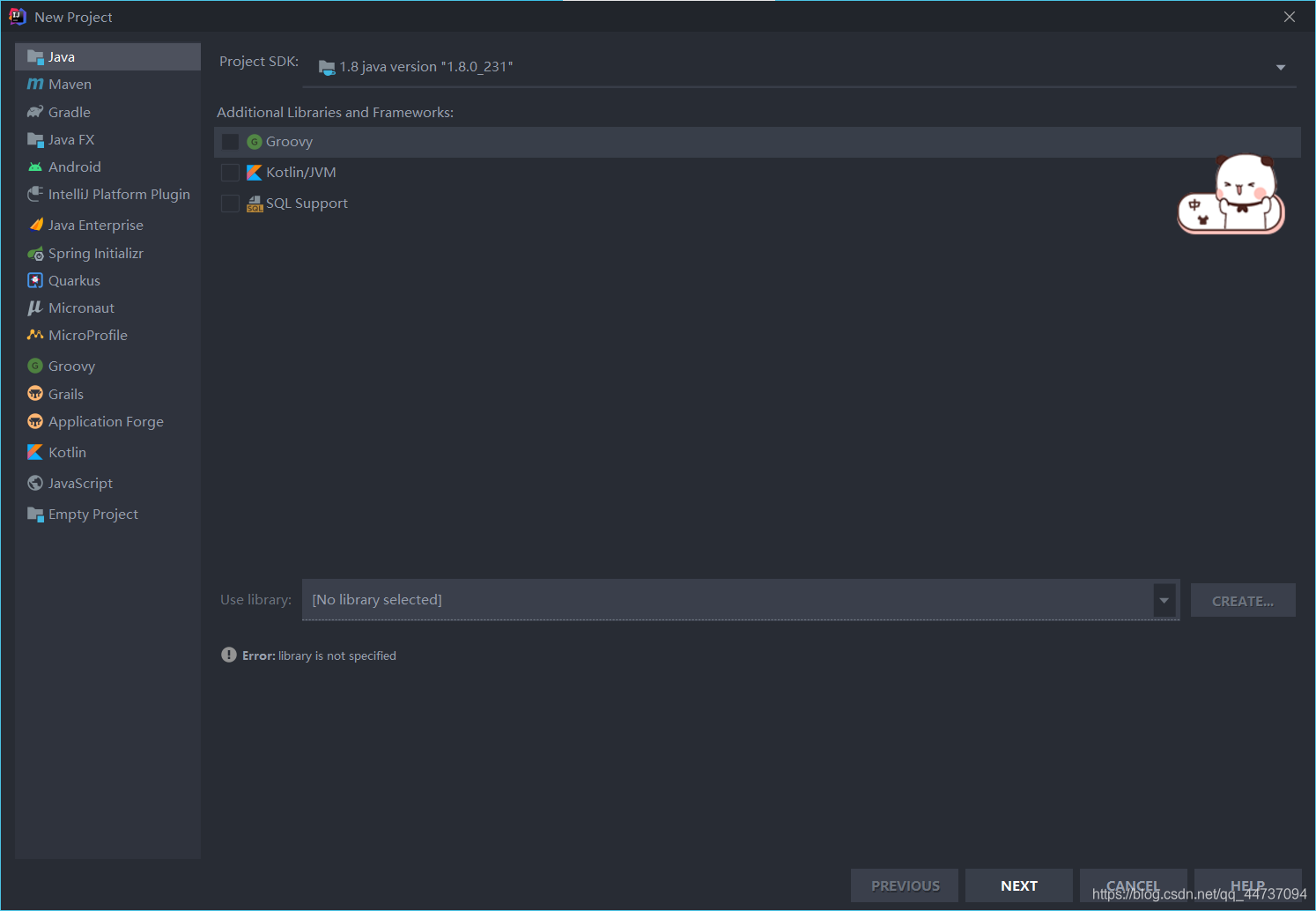Click the Groovy framework icon in libraries list

click(255, 142)
